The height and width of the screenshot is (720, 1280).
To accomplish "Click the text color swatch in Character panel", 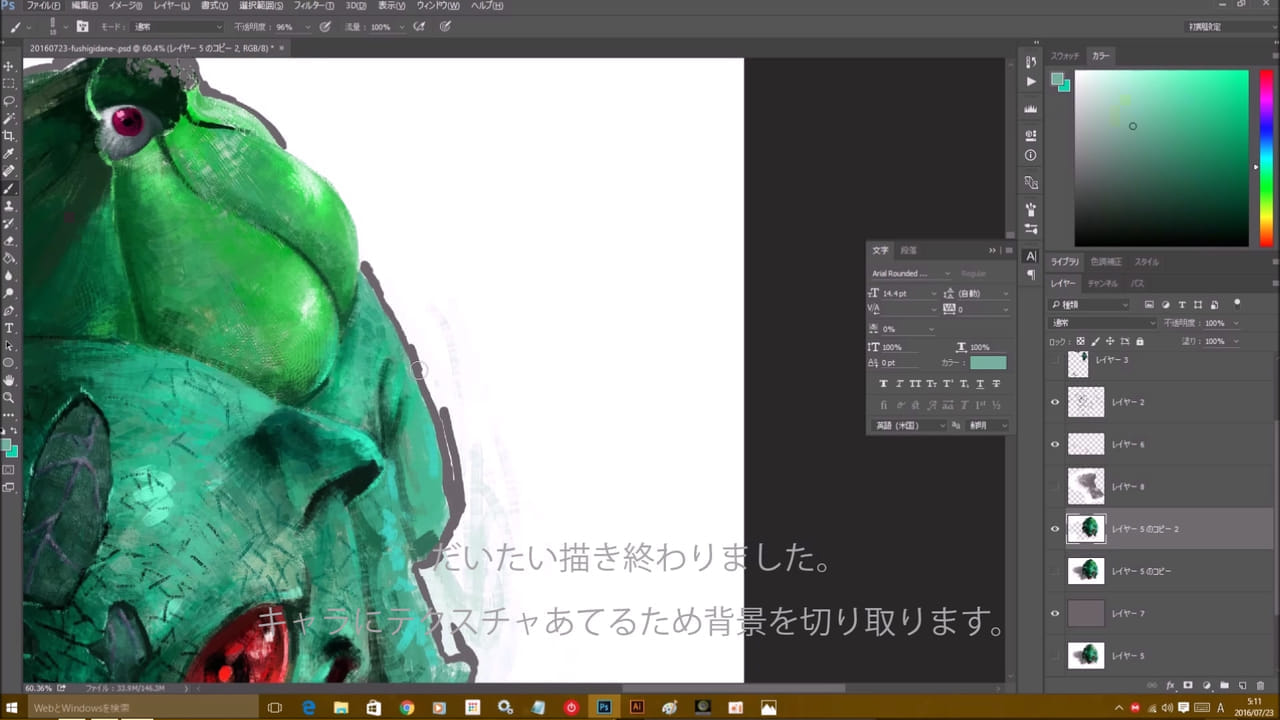I will [x=988, y=363].
